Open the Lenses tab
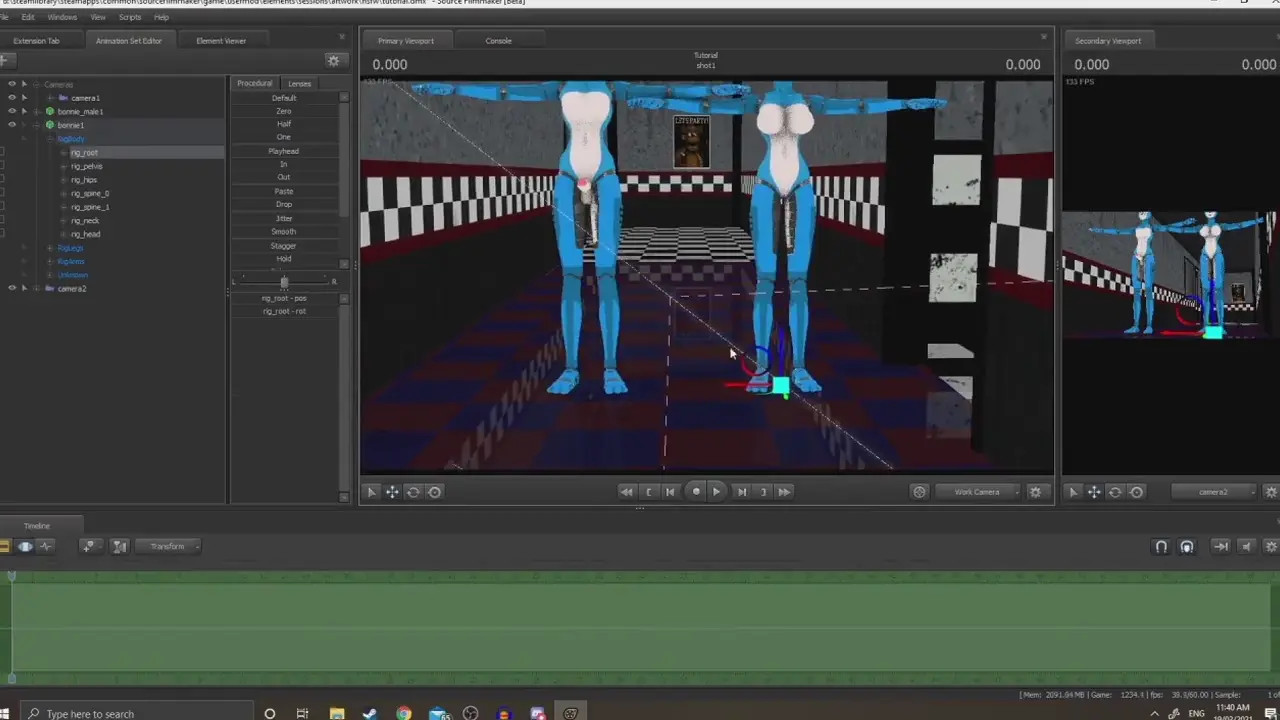The image size is (1280, 720). tap(299, 83)
